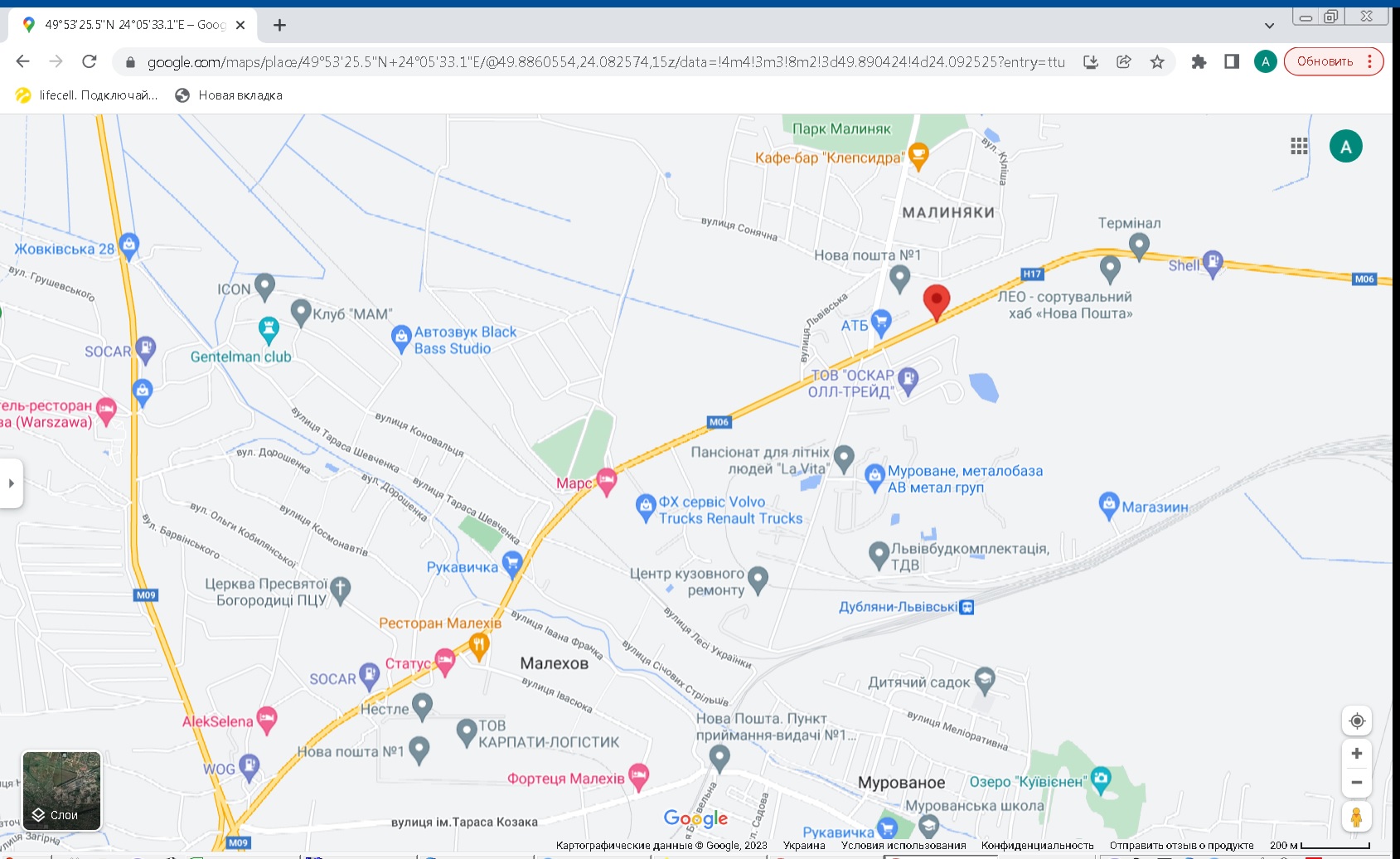1400x859 pixels.
Task: Open the Gentelman club marker
Action: 268,329
